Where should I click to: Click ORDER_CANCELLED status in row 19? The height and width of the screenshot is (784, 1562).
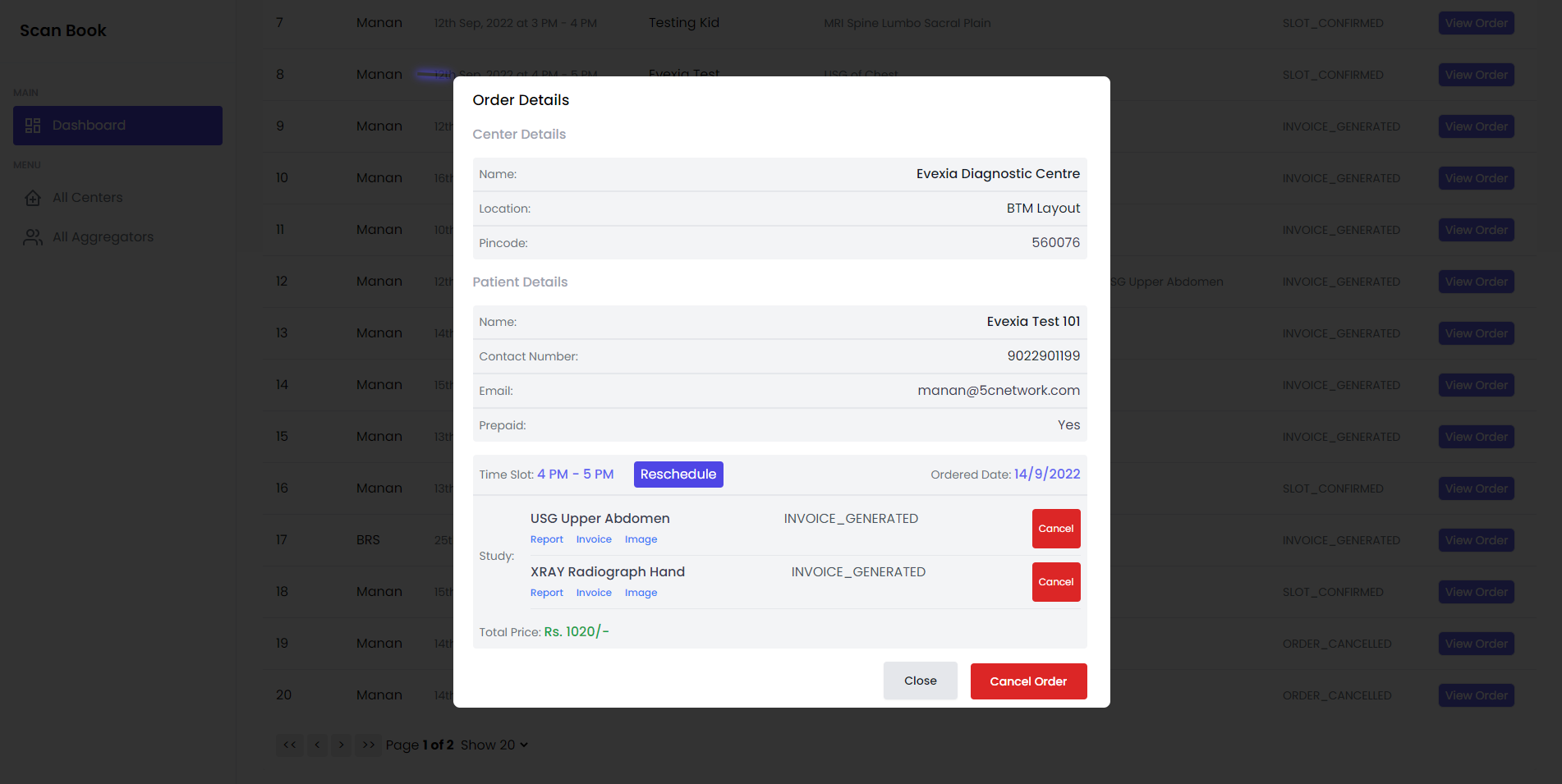(1337, 644)
